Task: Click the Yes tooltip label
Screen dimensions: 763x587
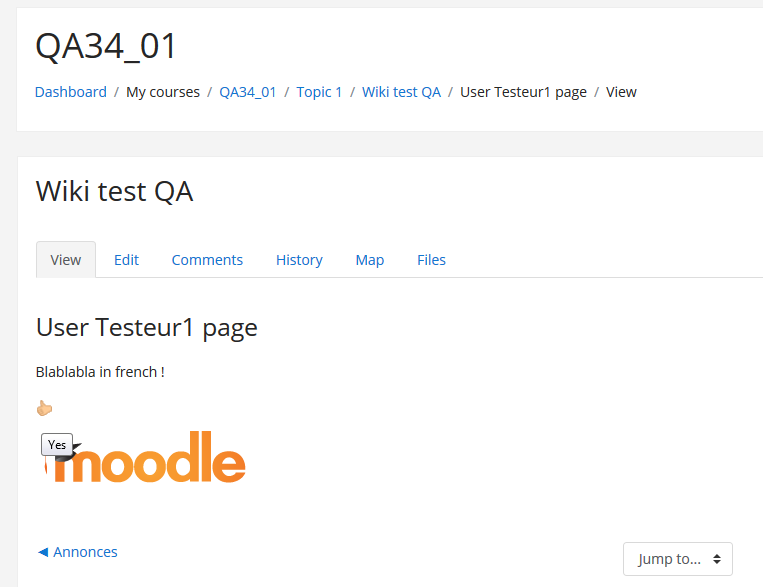Action: click(x=57, y=444)
